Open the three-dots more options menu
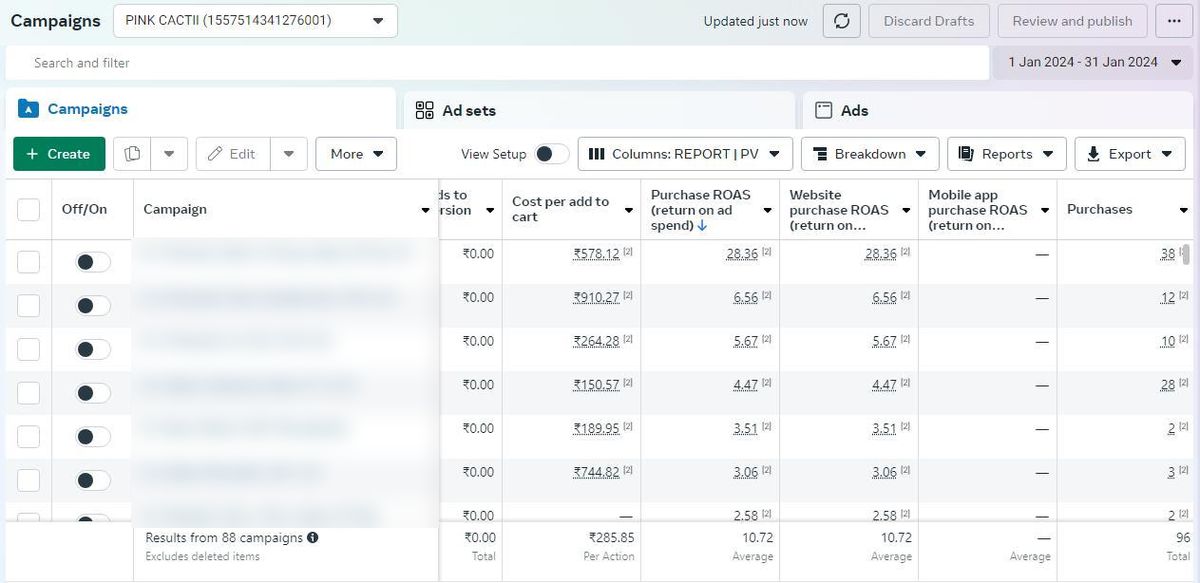 [x=1173, y=21]
